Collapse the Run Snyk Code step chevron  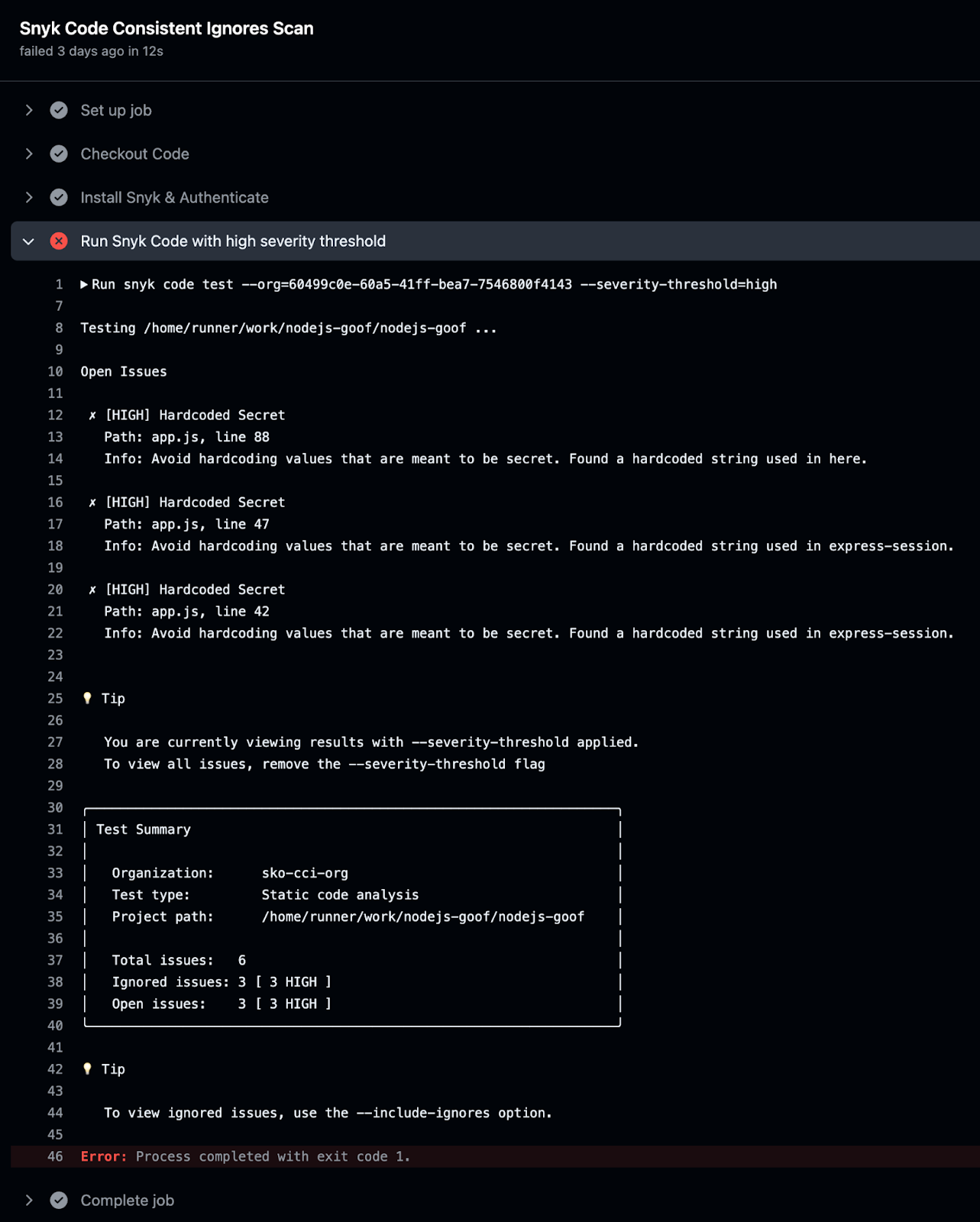(29, 241)
